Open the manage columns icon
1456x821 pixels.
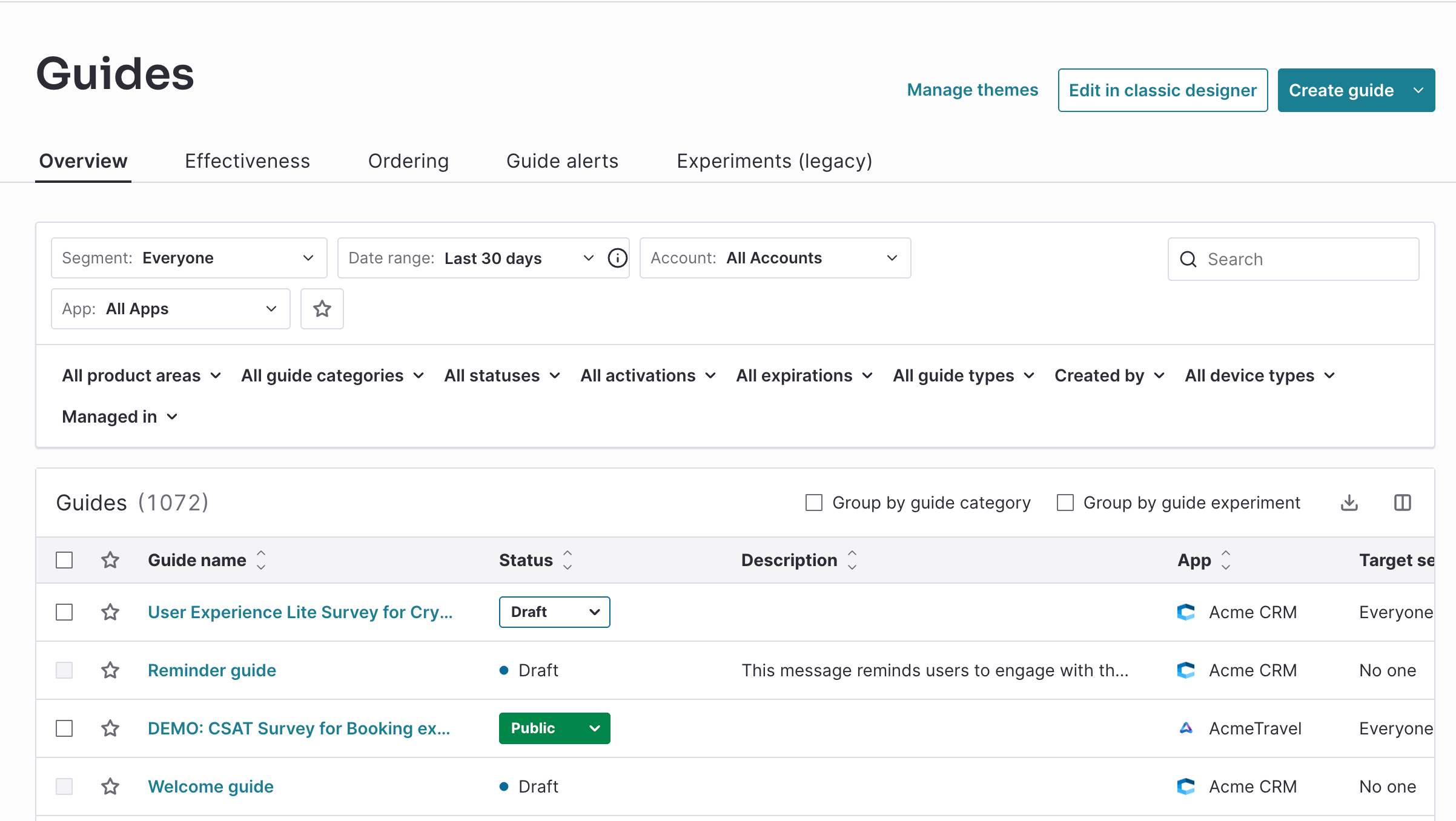1403,503
